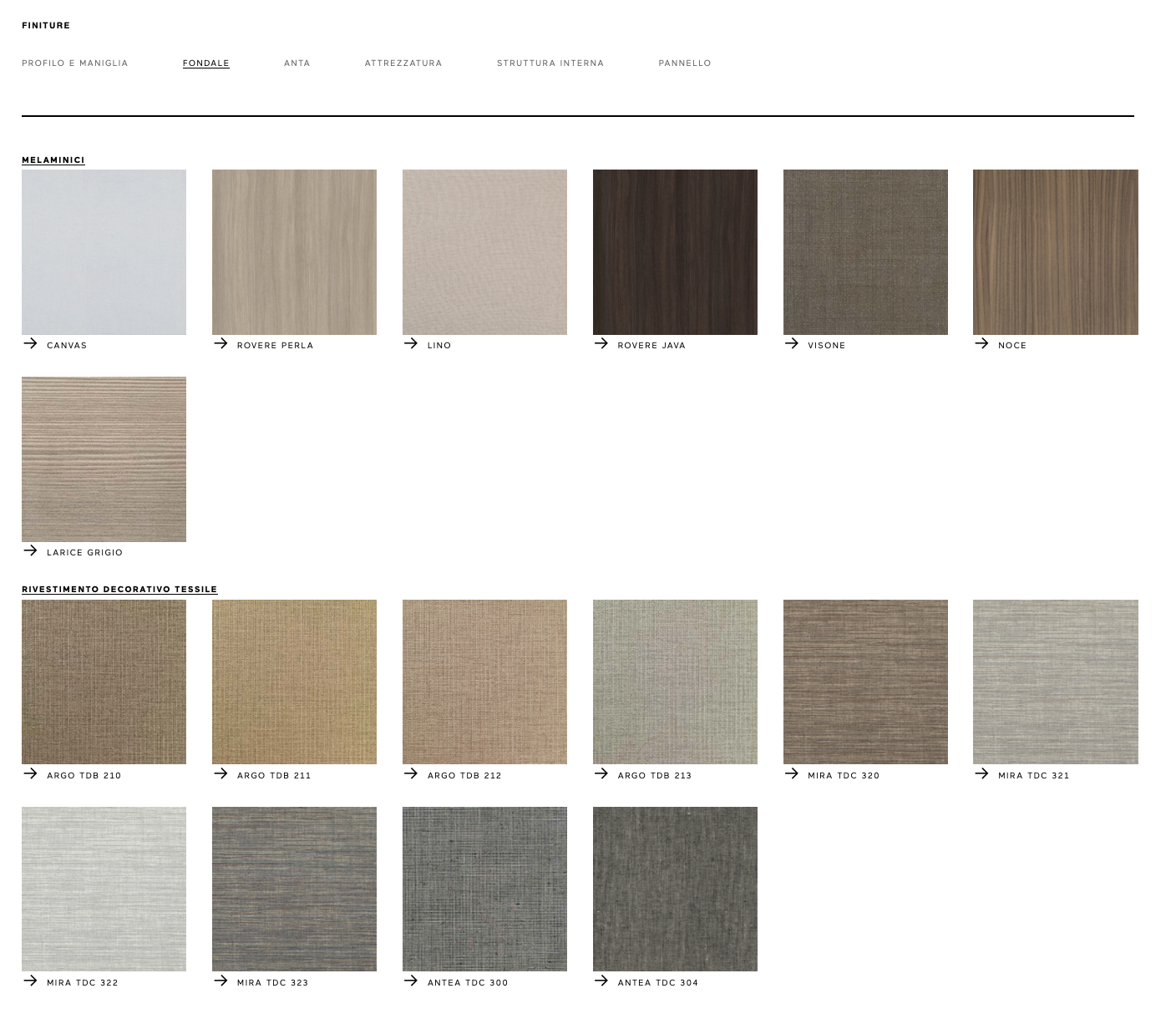Pick the Lino melamine swatch

pos(484,252)
